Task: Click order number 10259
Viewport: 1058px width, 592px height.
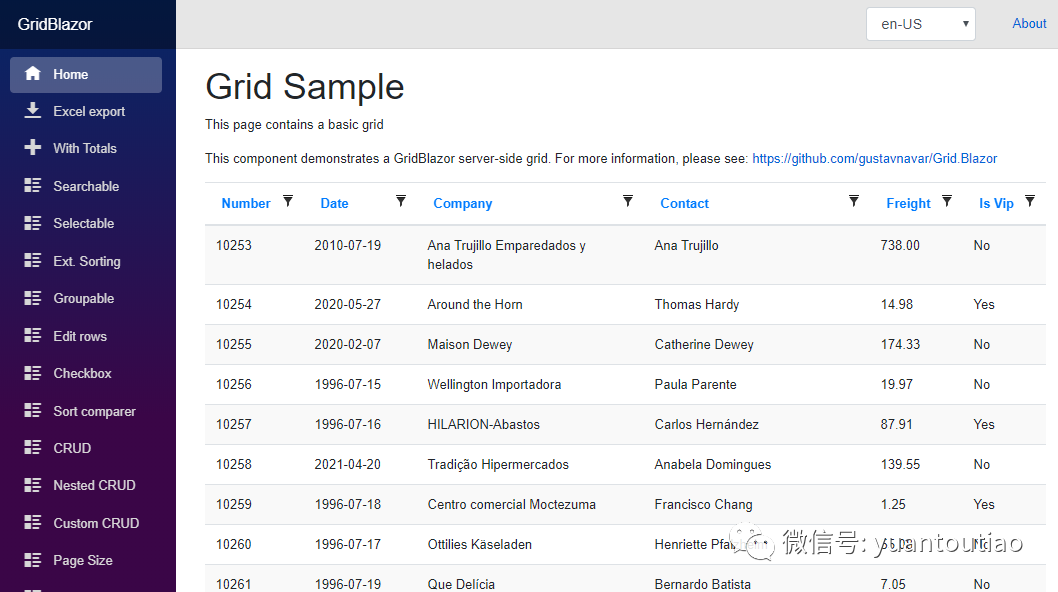Action: coord(233,504)
